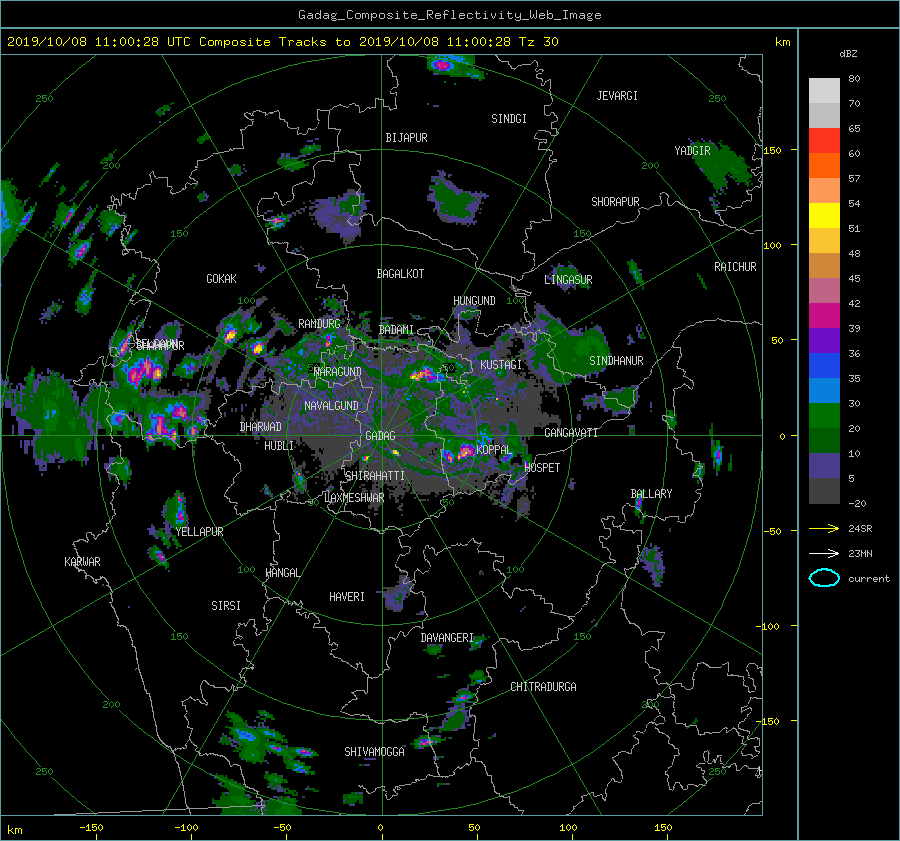Click the KUSTAGI city label
The width and height of the screenshot is (900, 841).
(x=501, y=365)
